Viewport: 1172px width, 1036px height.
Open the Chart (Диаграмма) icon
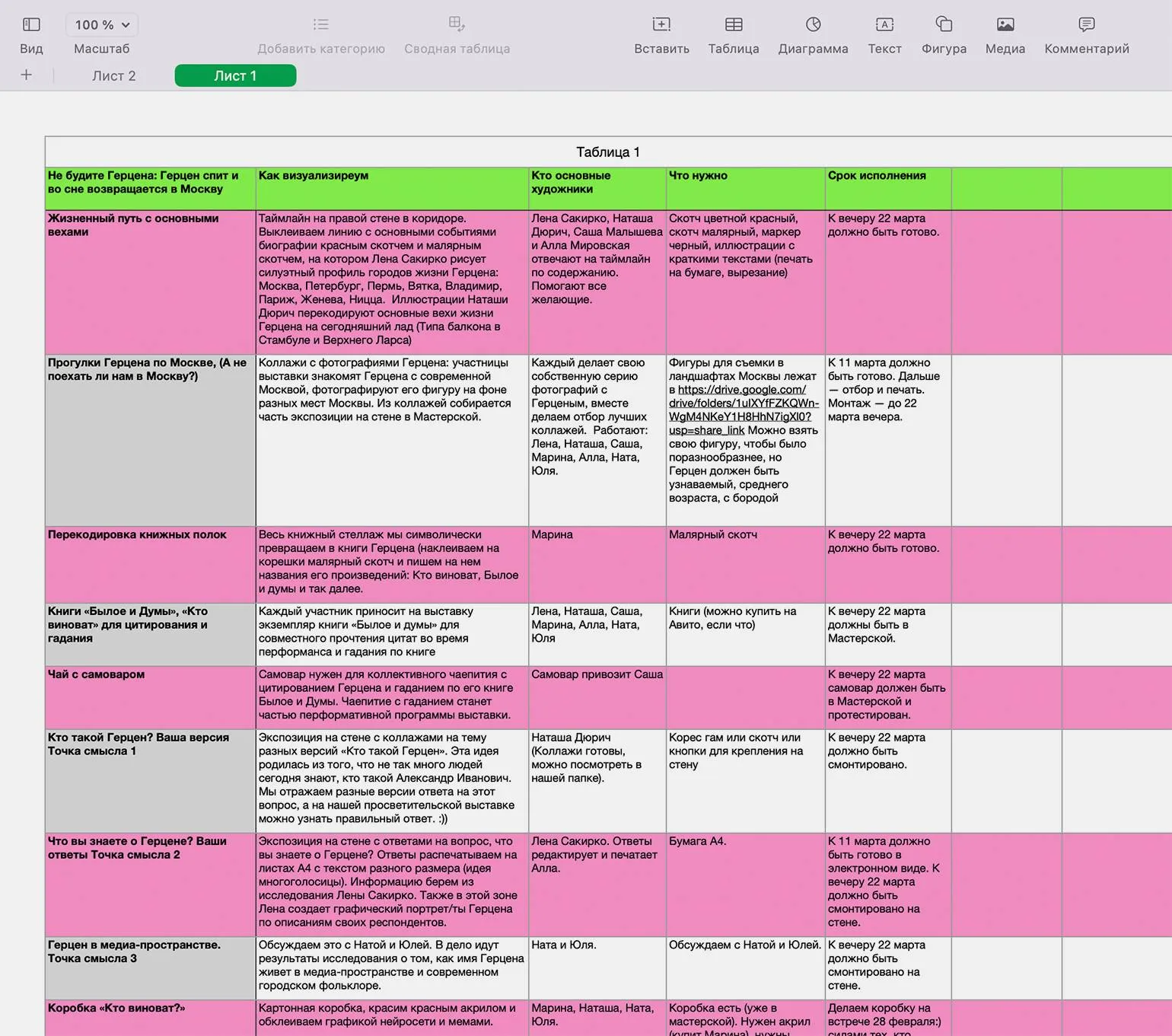813,25
